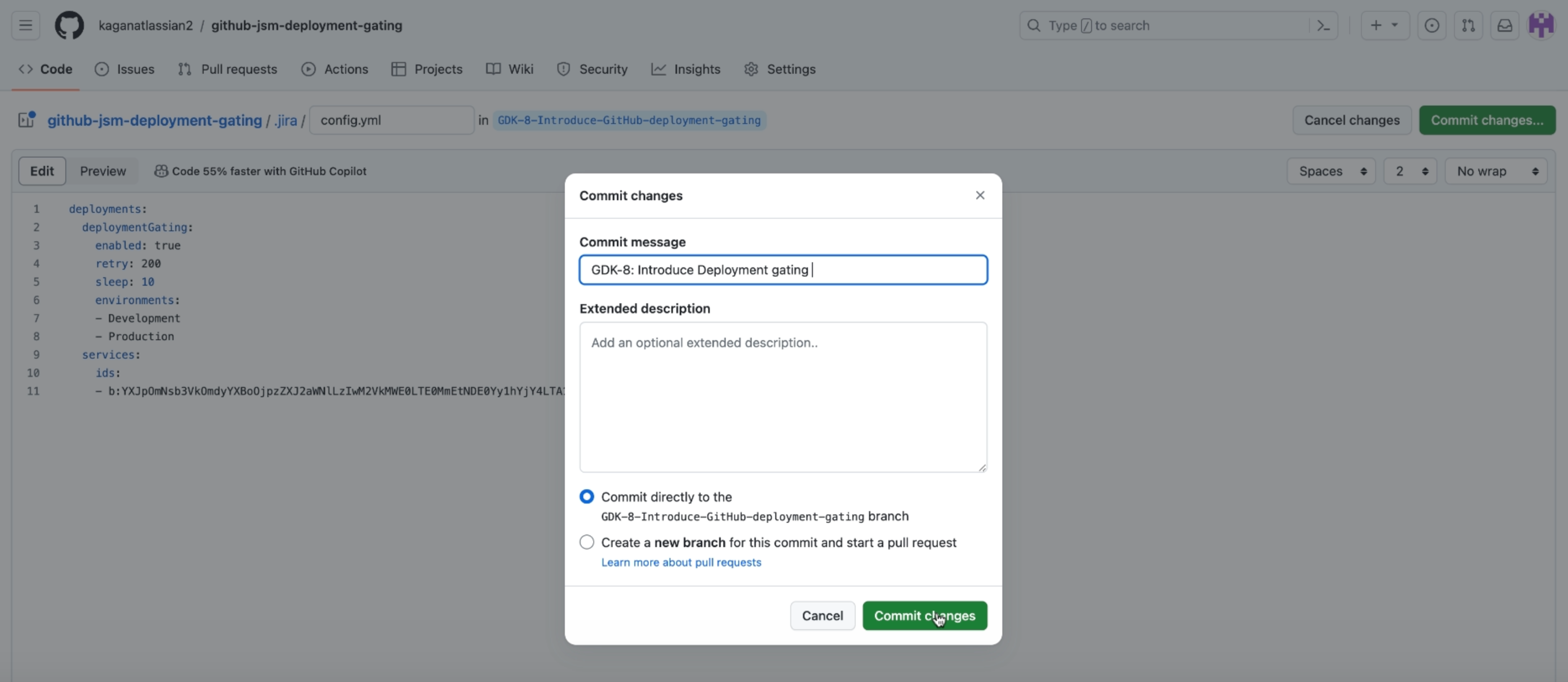View your open issues icon in header
1568x682 pixels.
coord(1432,25)
